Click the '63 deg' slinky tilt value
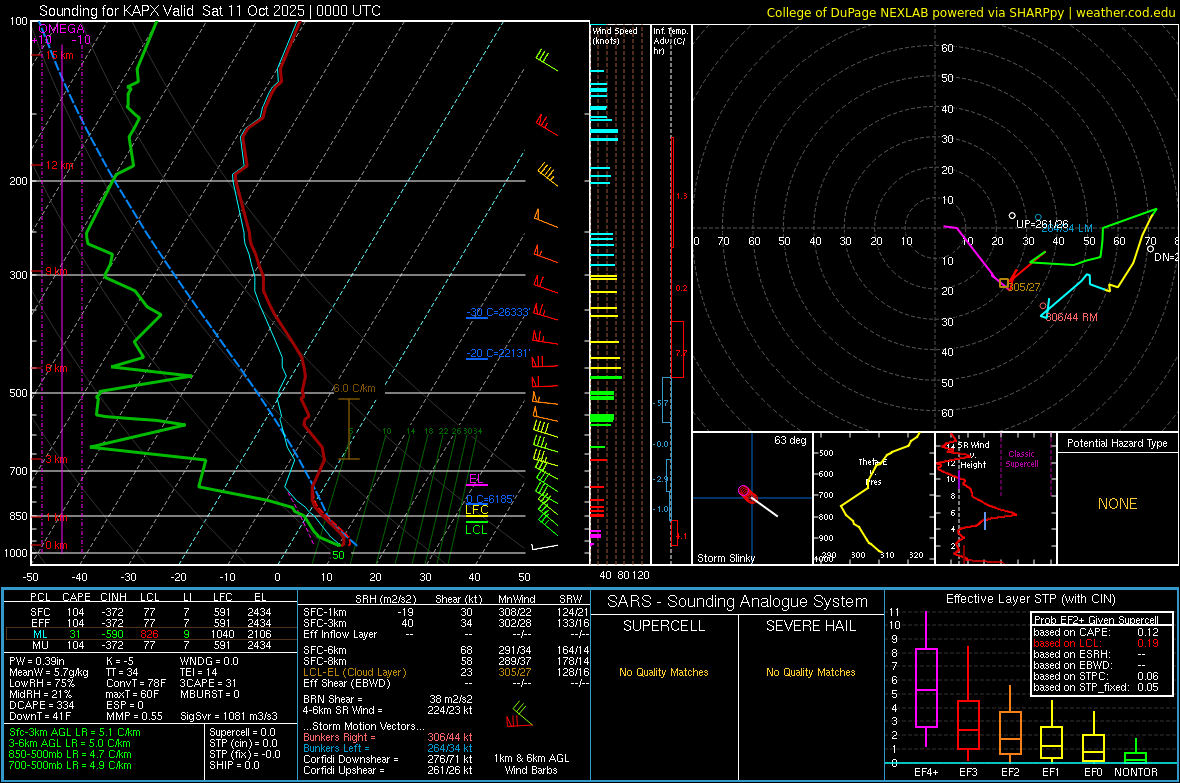This screenshot has height=783, width=1180. (789, 440)
